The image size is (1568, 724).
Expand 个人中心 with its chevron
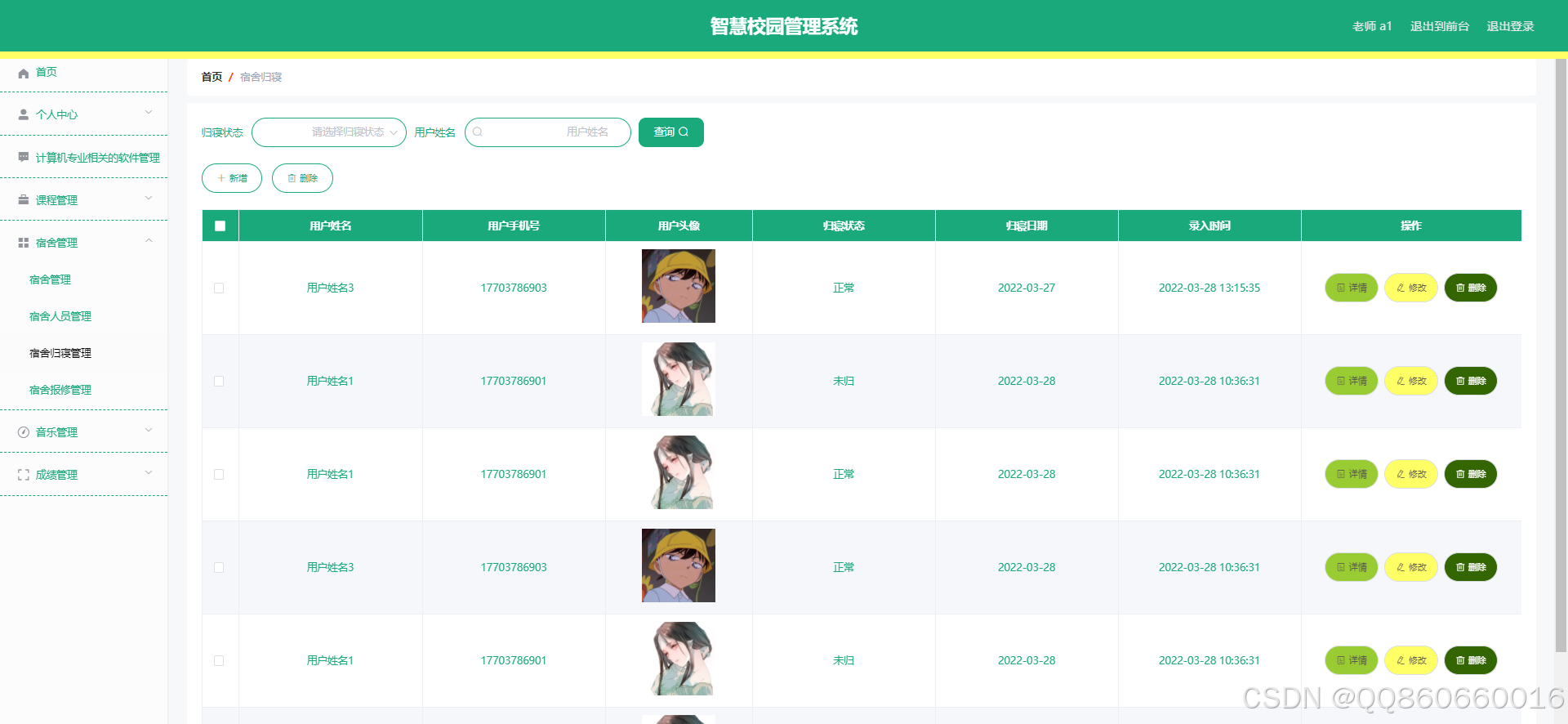pyautogui.click(x=149, y=113)
